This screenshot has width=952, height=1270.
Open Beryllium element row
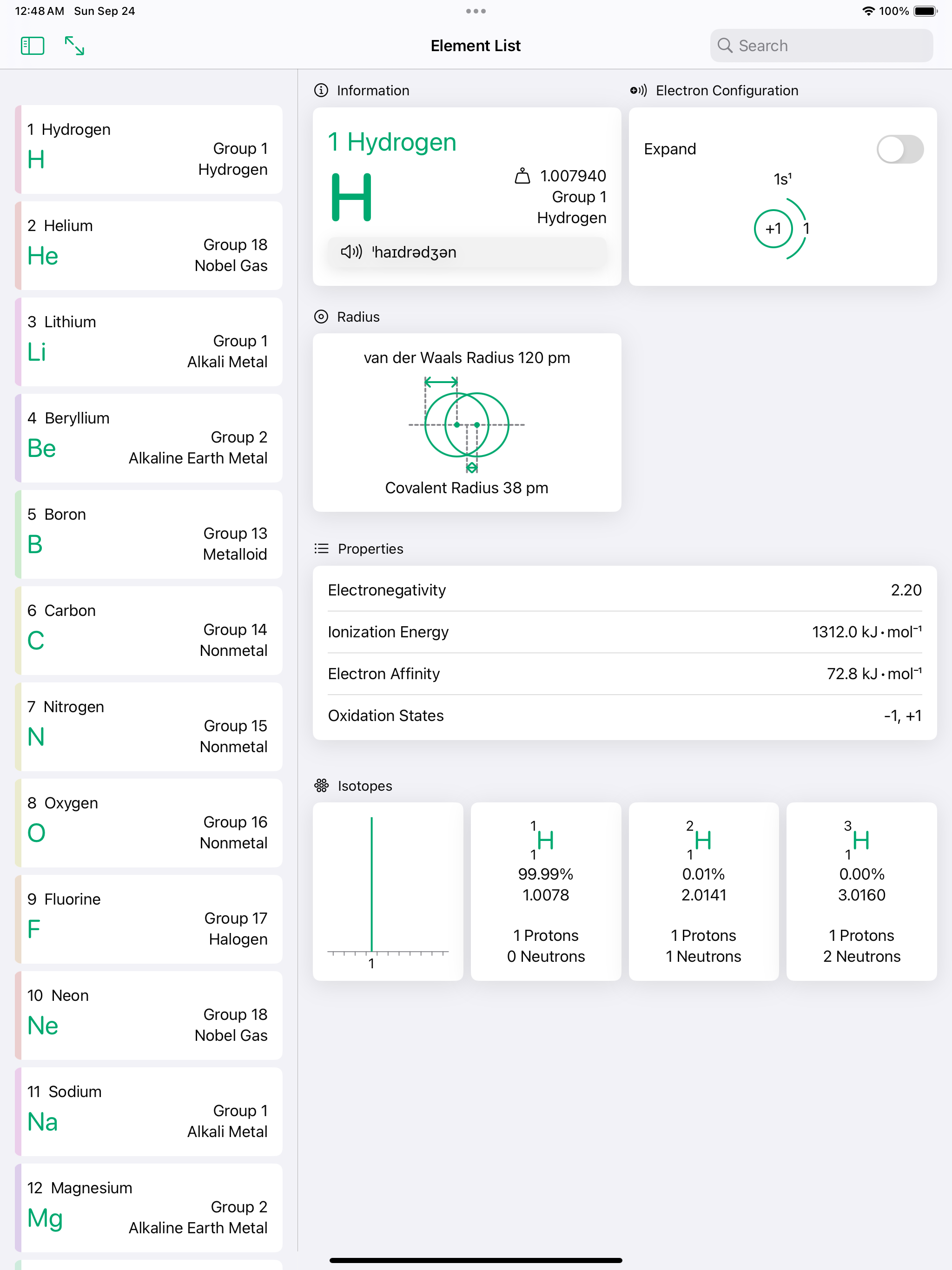tap(148, 438)
